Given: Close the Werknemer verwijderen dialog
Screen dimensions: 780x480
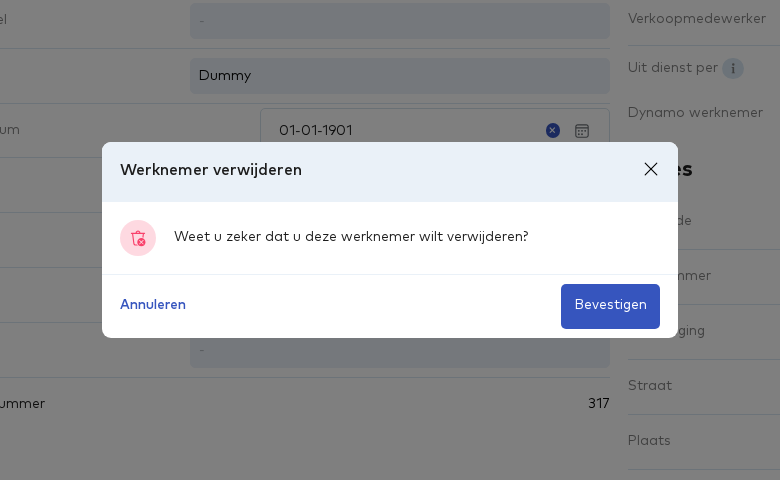Looking at the screenshot, I should point(651,170).
